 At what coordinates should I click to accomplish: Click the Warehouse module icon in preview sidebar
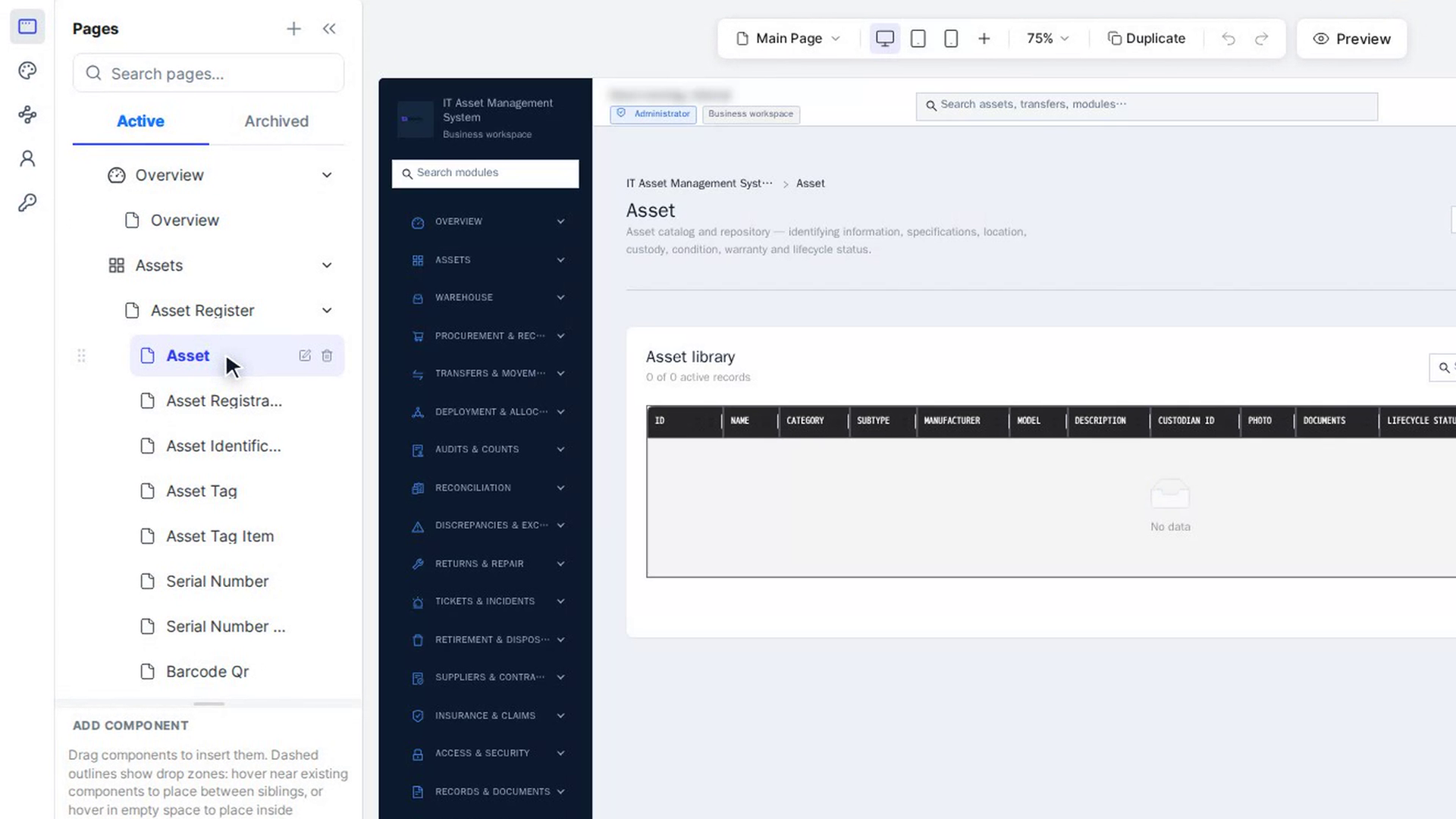[x=418, y=298]
